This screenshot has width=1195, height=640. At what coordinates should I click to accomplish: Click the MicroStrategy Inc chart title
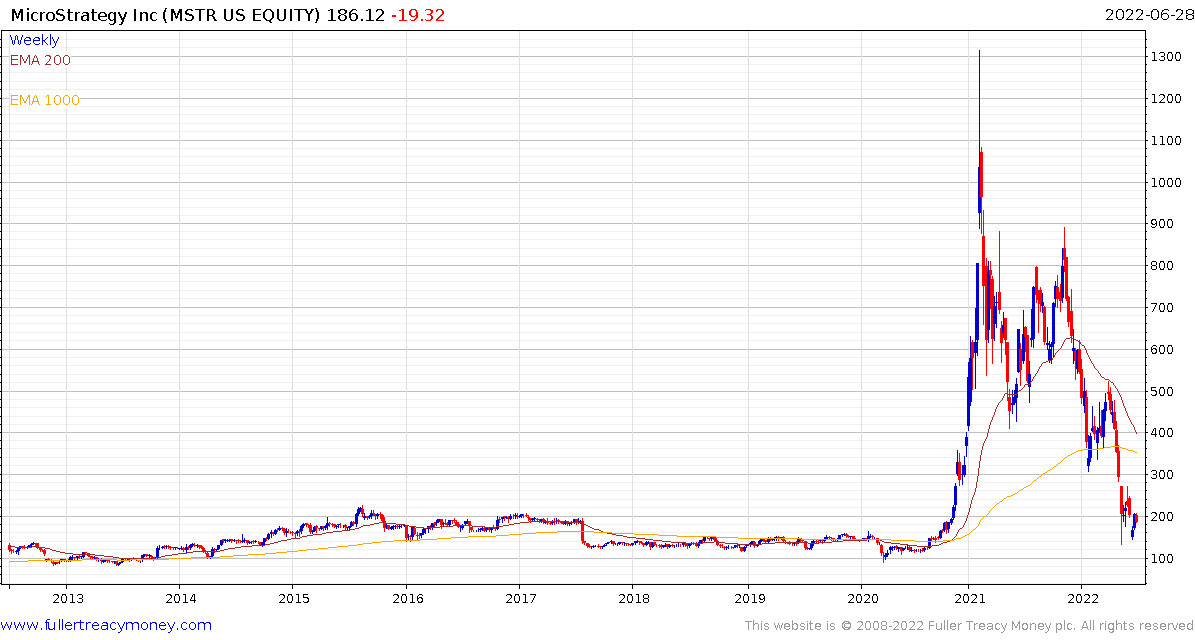point(166,14)
